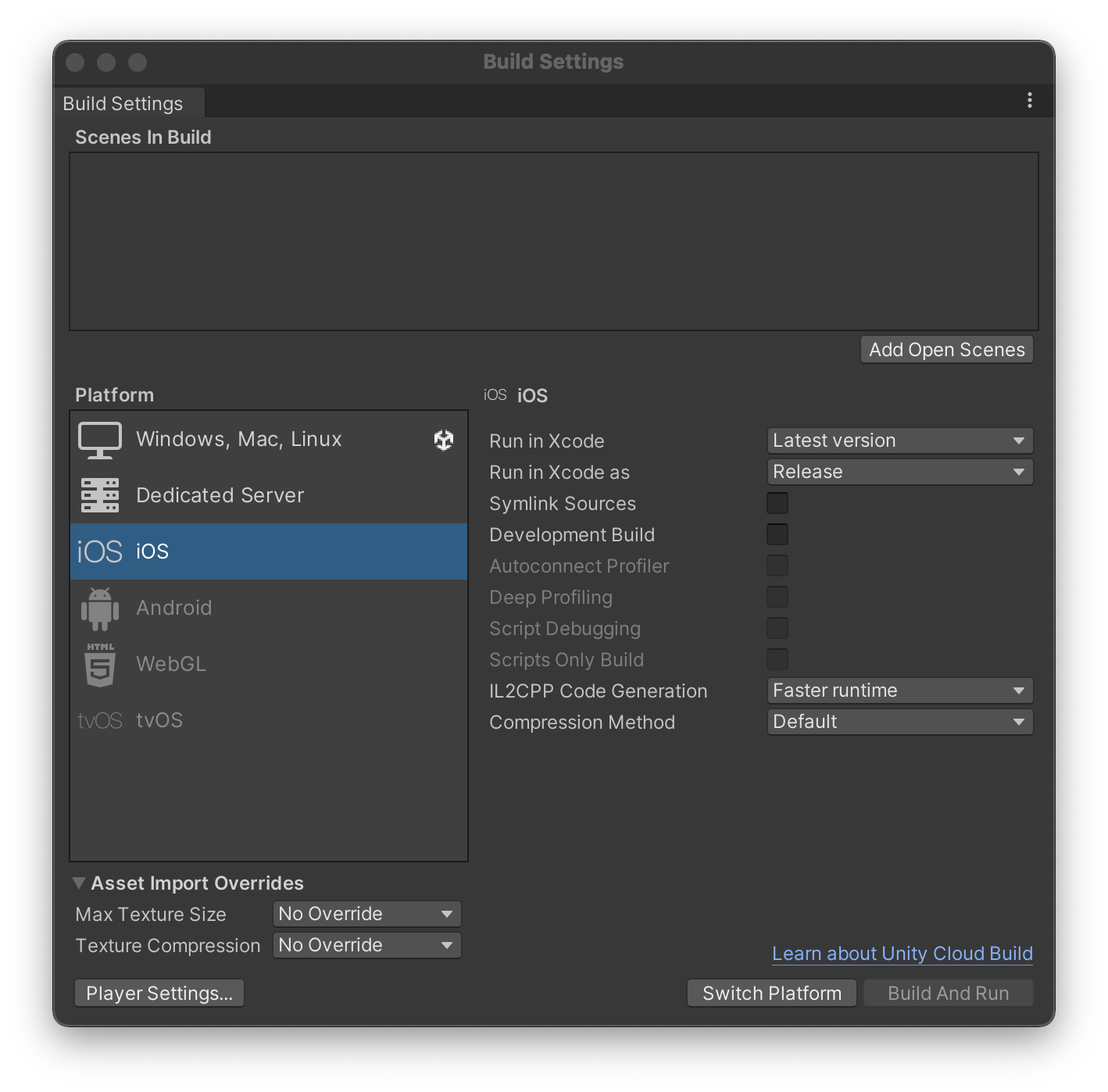Click the IL2CPP Code Generation label
The image size is (1108, 1092).
(x=599, y=691)
